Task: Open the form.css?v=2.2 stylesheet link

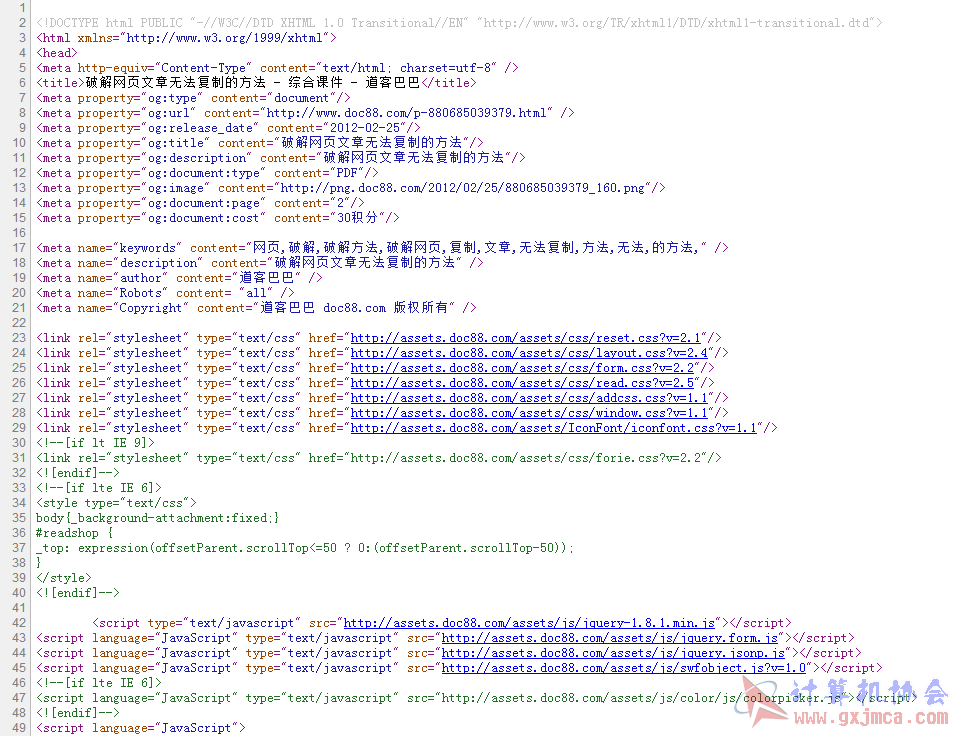Action: pos(522,368)
